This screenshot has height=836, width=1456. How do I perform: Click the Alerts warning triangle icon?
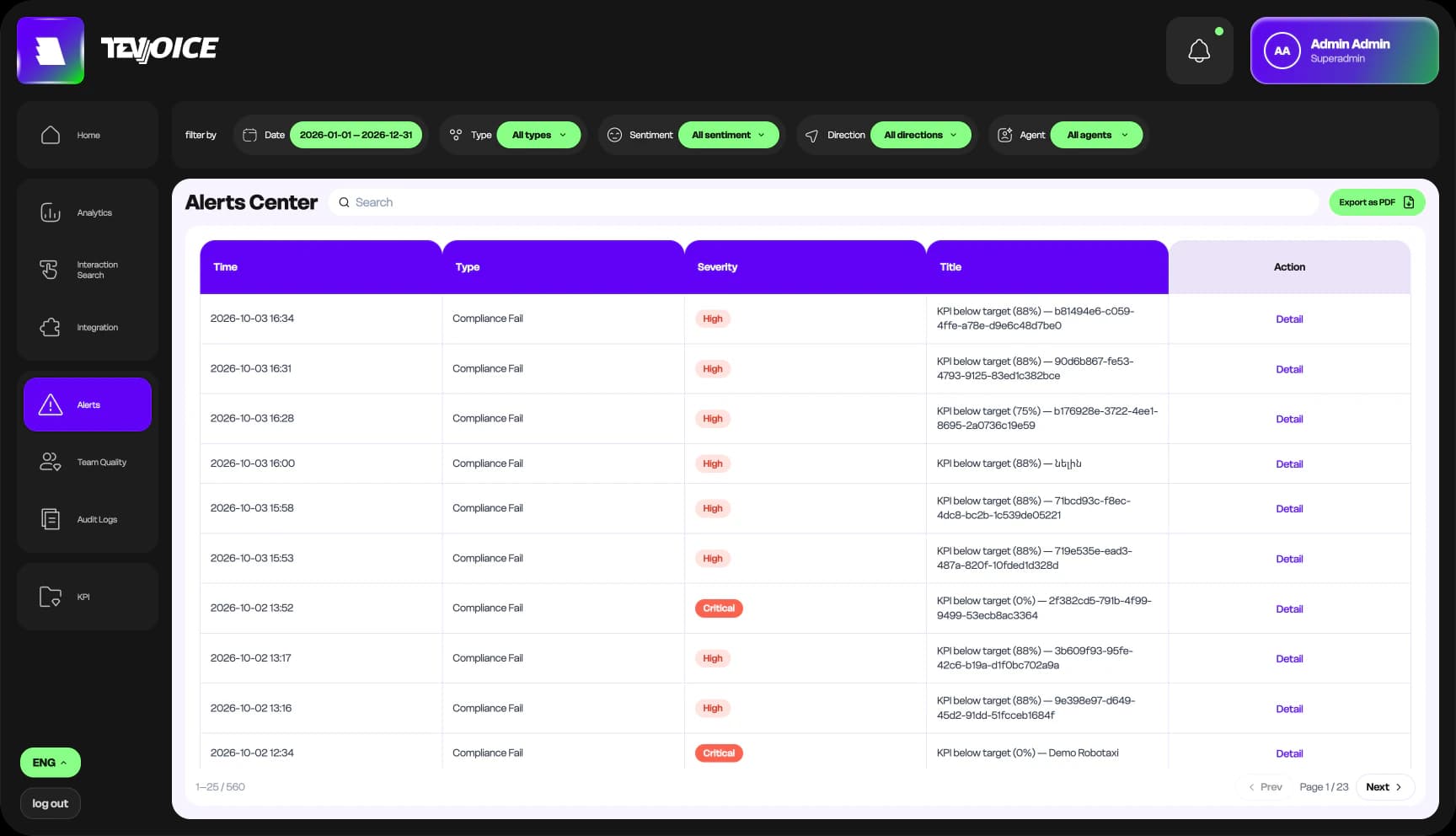[51, 405]
